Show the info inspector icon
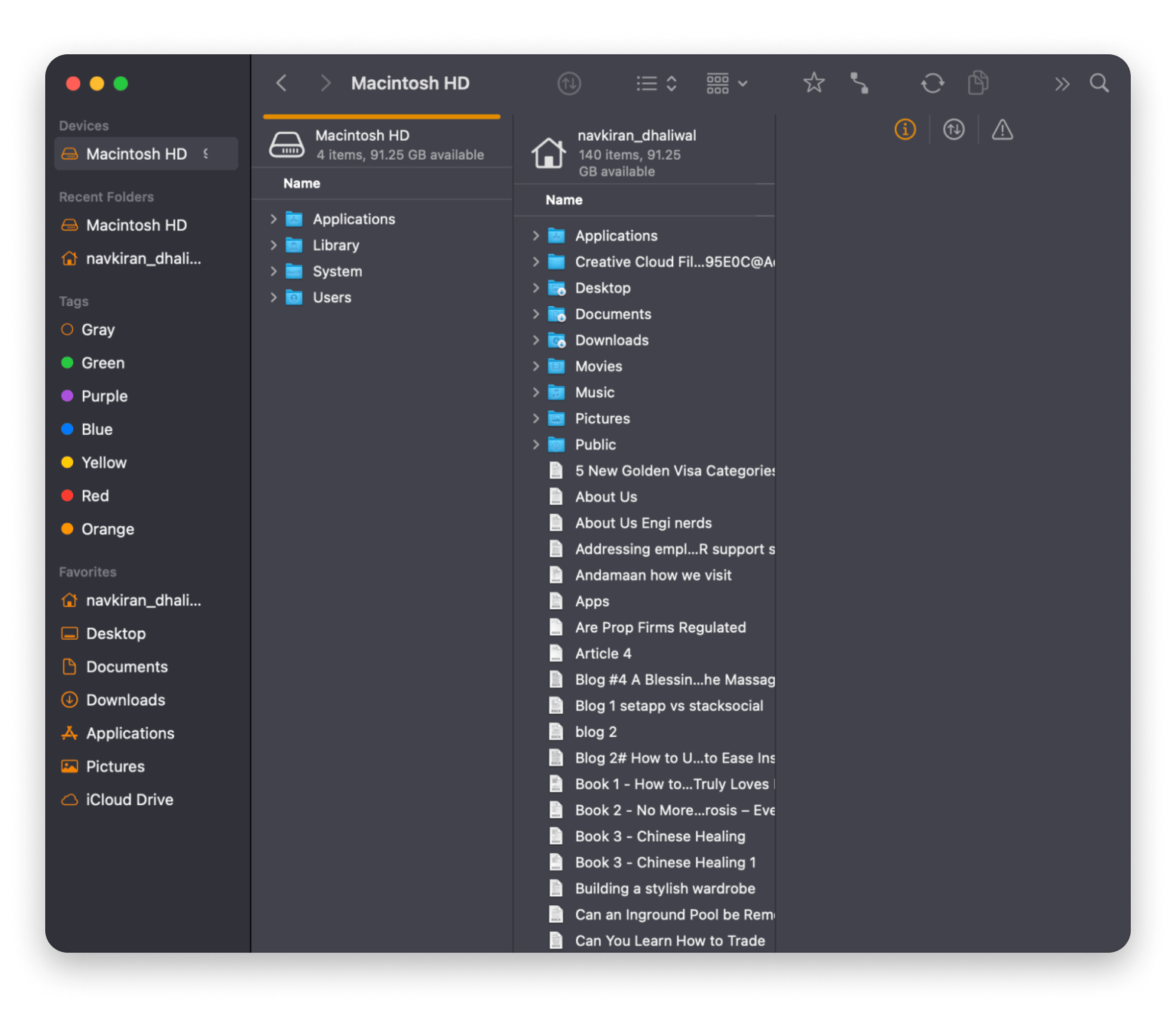 pos(905,130)
